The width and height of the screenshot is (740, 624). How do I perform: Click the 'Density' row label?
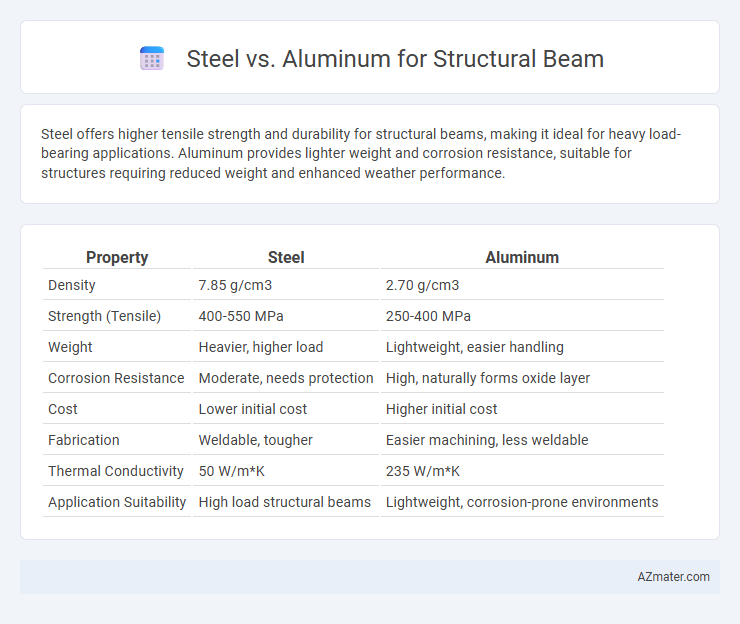click(72, 285)
